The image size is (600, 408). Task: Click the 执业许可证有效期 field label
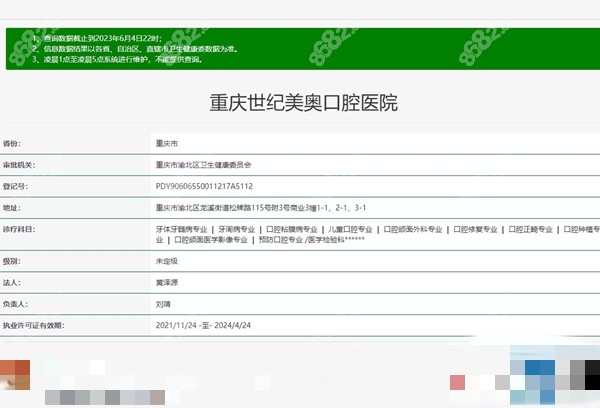coord(34,326)
